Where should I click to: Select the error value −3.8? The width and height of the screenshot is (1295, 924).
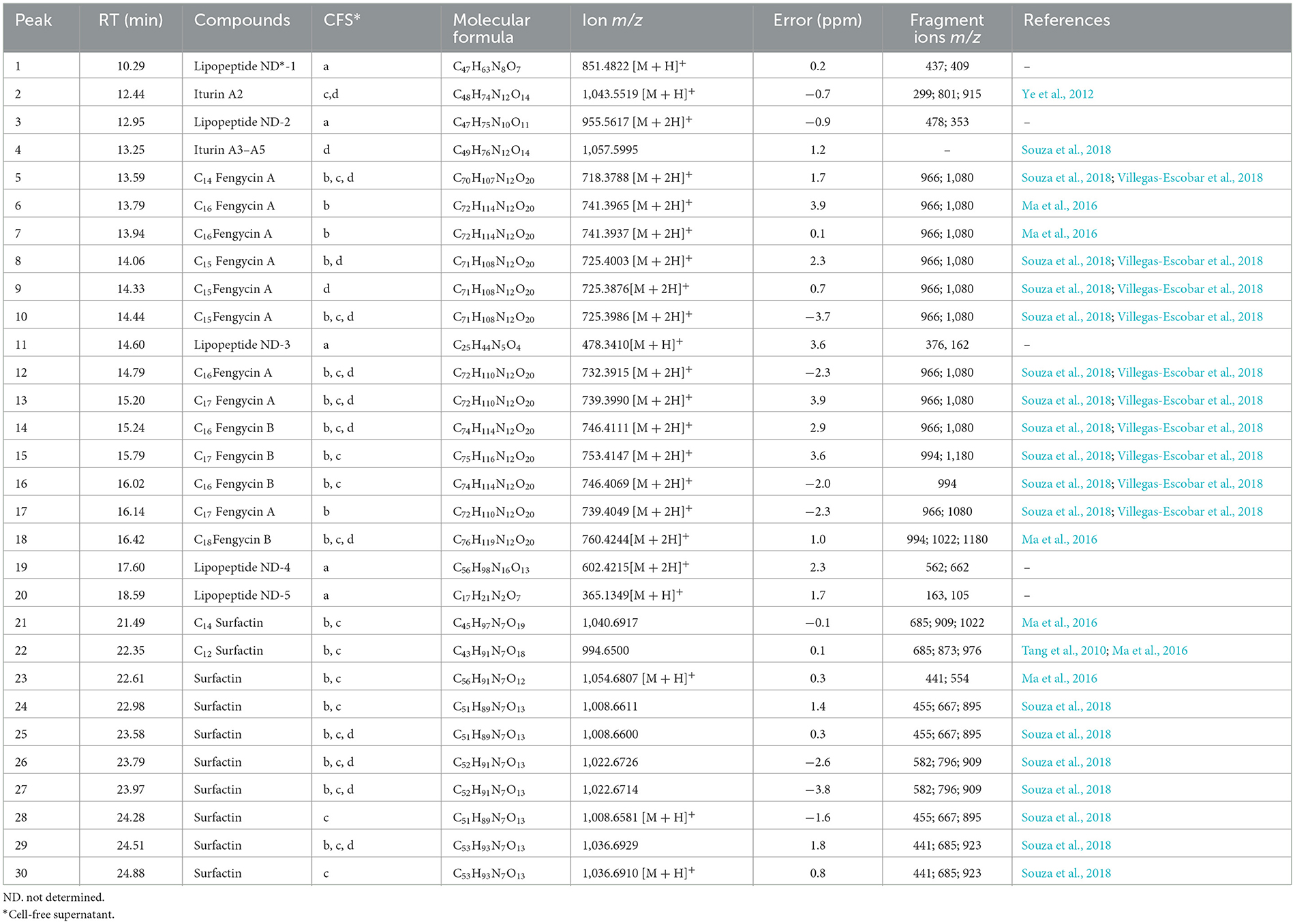coord(817,790)
